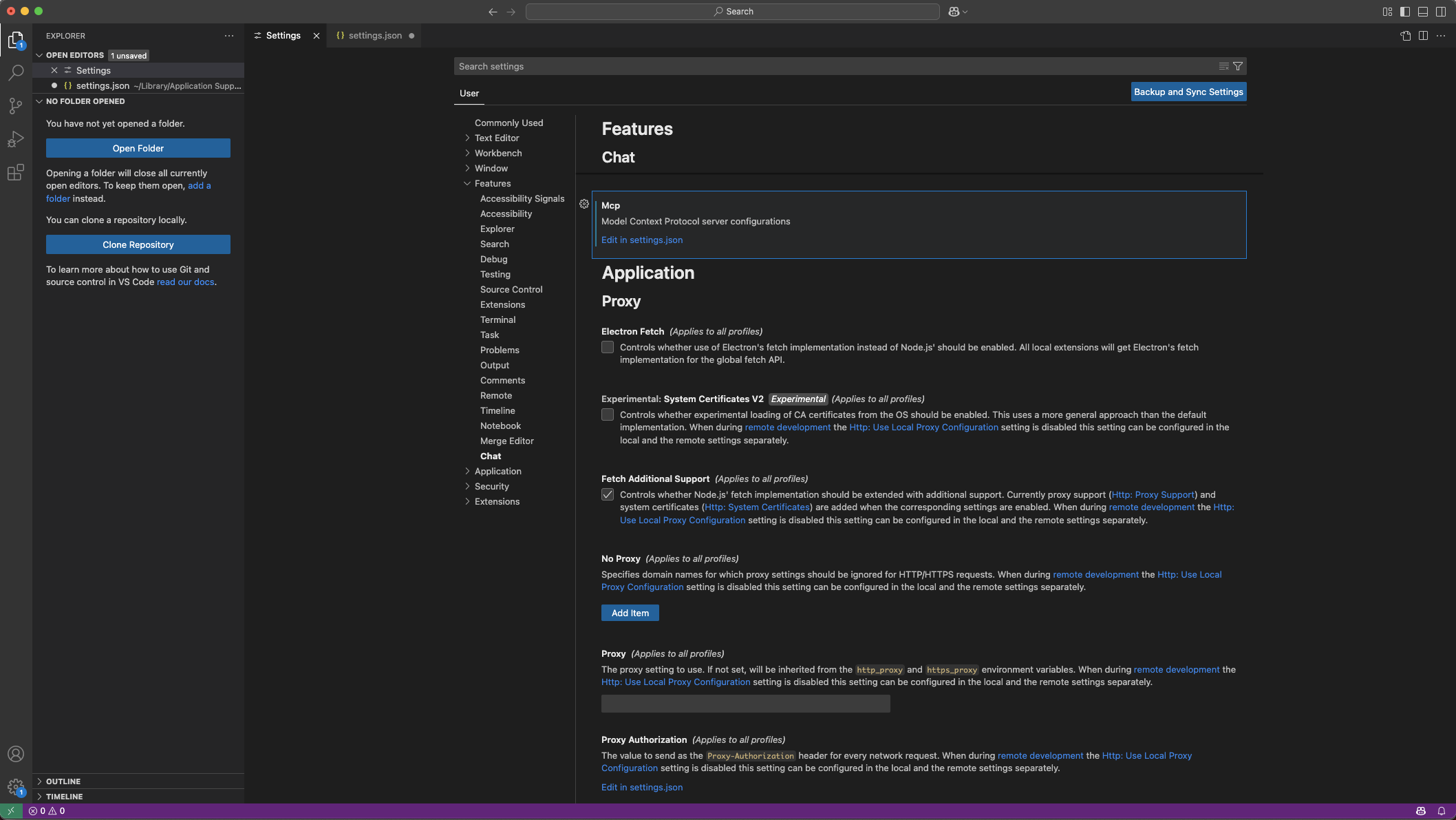Click the title bar Search command center
This screenshot has height=820, width=1456.
(732, 12)
